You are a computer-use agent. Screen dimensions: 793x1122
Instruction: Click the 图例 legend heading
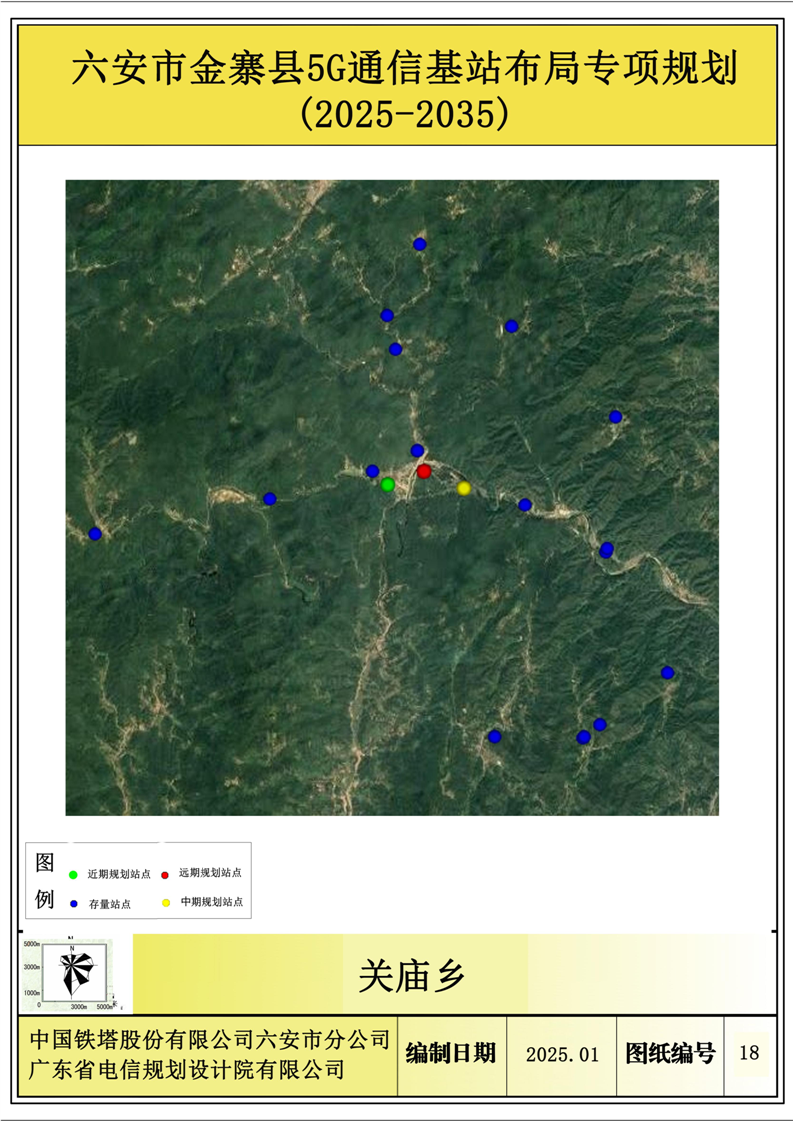(44, 881)
